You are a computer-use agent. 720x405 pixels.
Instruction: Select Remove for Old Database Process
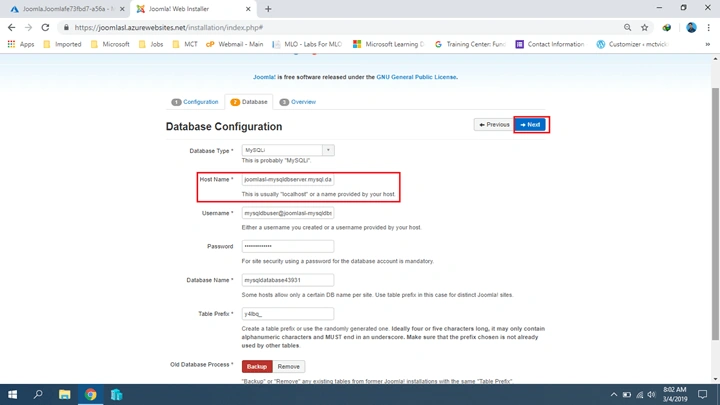pos(288,366)
